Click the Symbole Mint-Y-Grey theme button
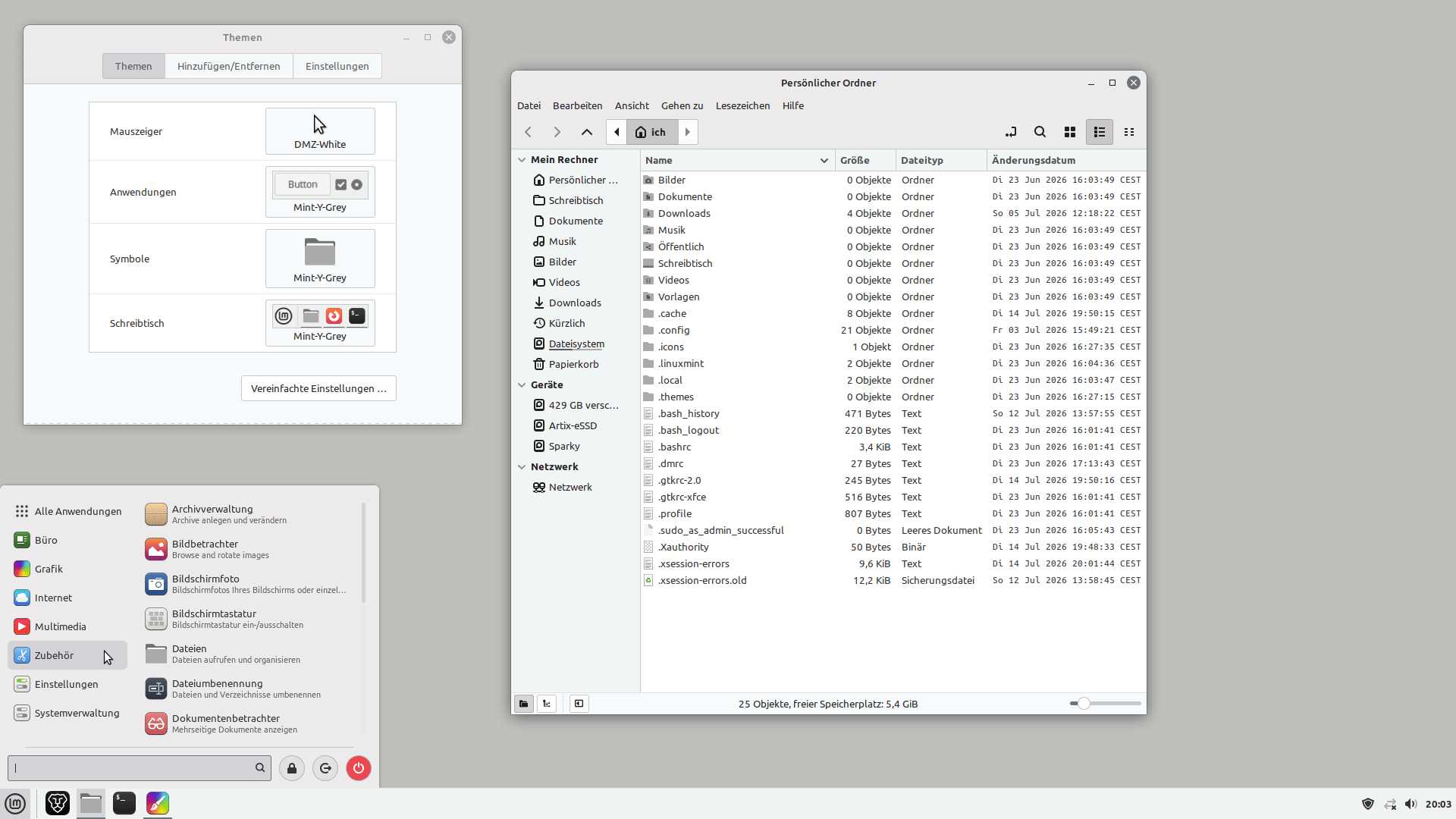This screenshot has height=819, width=1456. pos(320,259)
